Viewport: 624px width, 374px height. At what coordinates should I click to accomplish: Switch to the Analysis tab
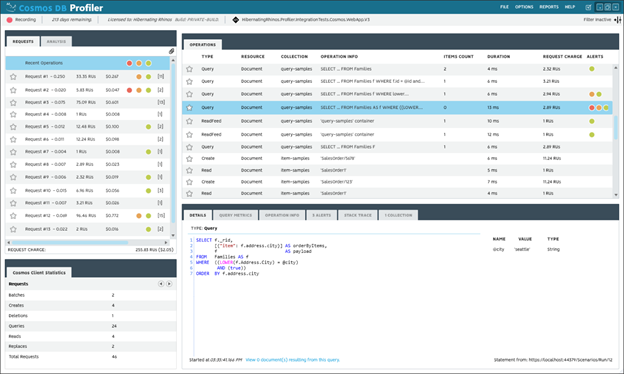click(x=56, y=41)
